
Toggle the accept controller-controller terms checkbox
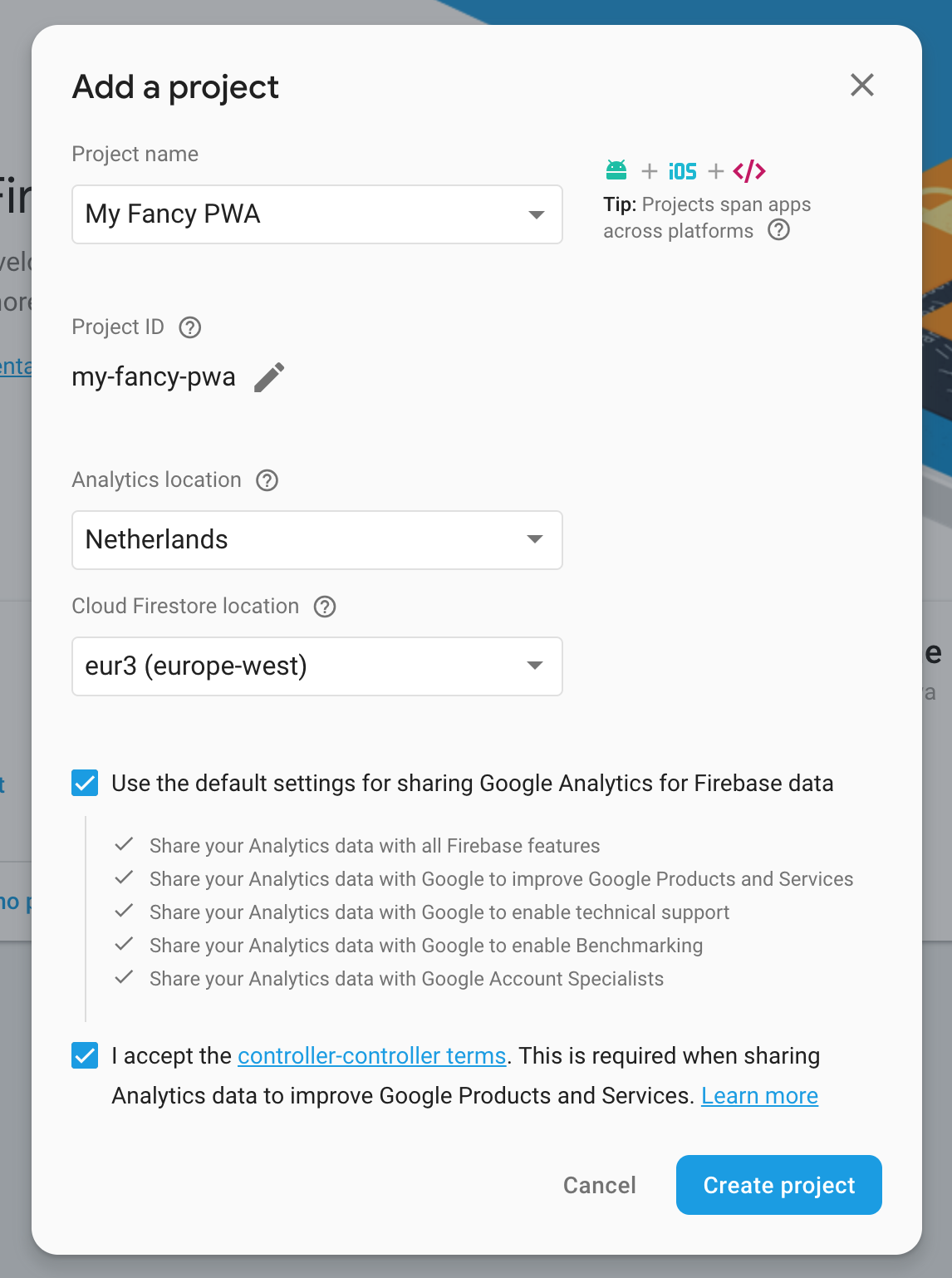pyautogui.click(x=85, y=1055)
